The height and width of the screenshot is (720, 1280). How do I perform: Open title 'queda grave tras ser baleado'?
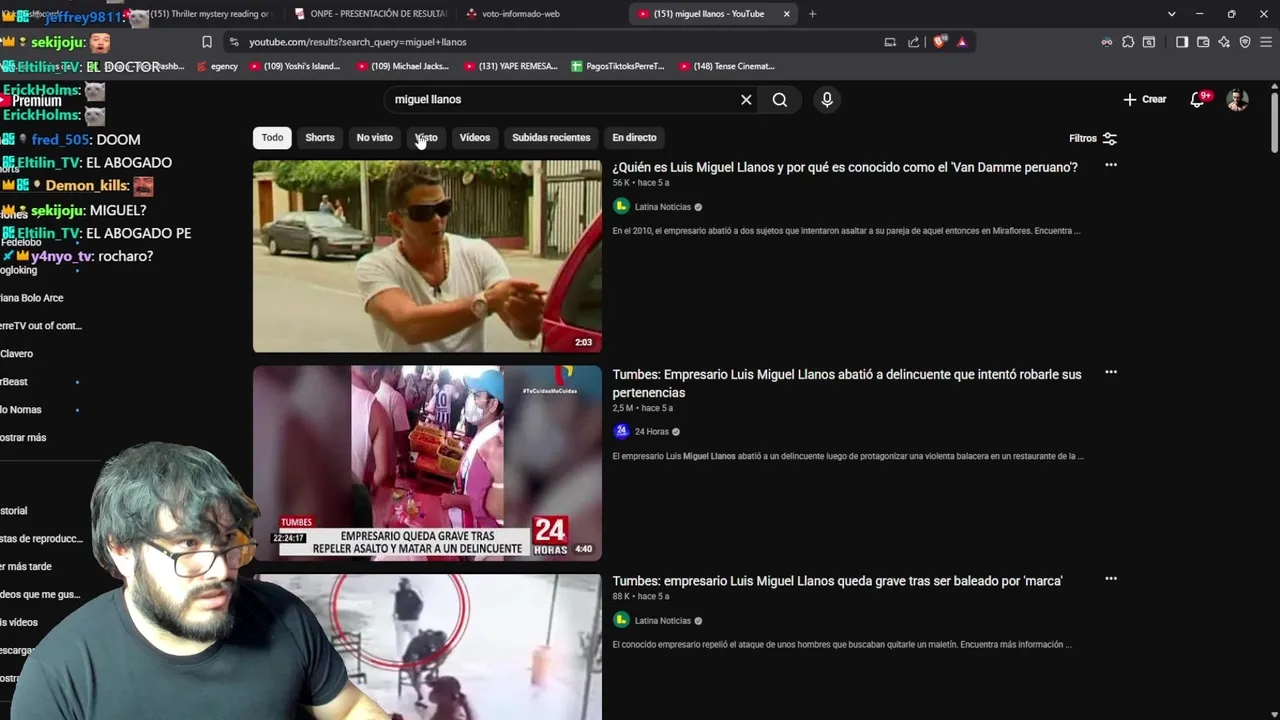pyautogui.click(x=837, y=581)
